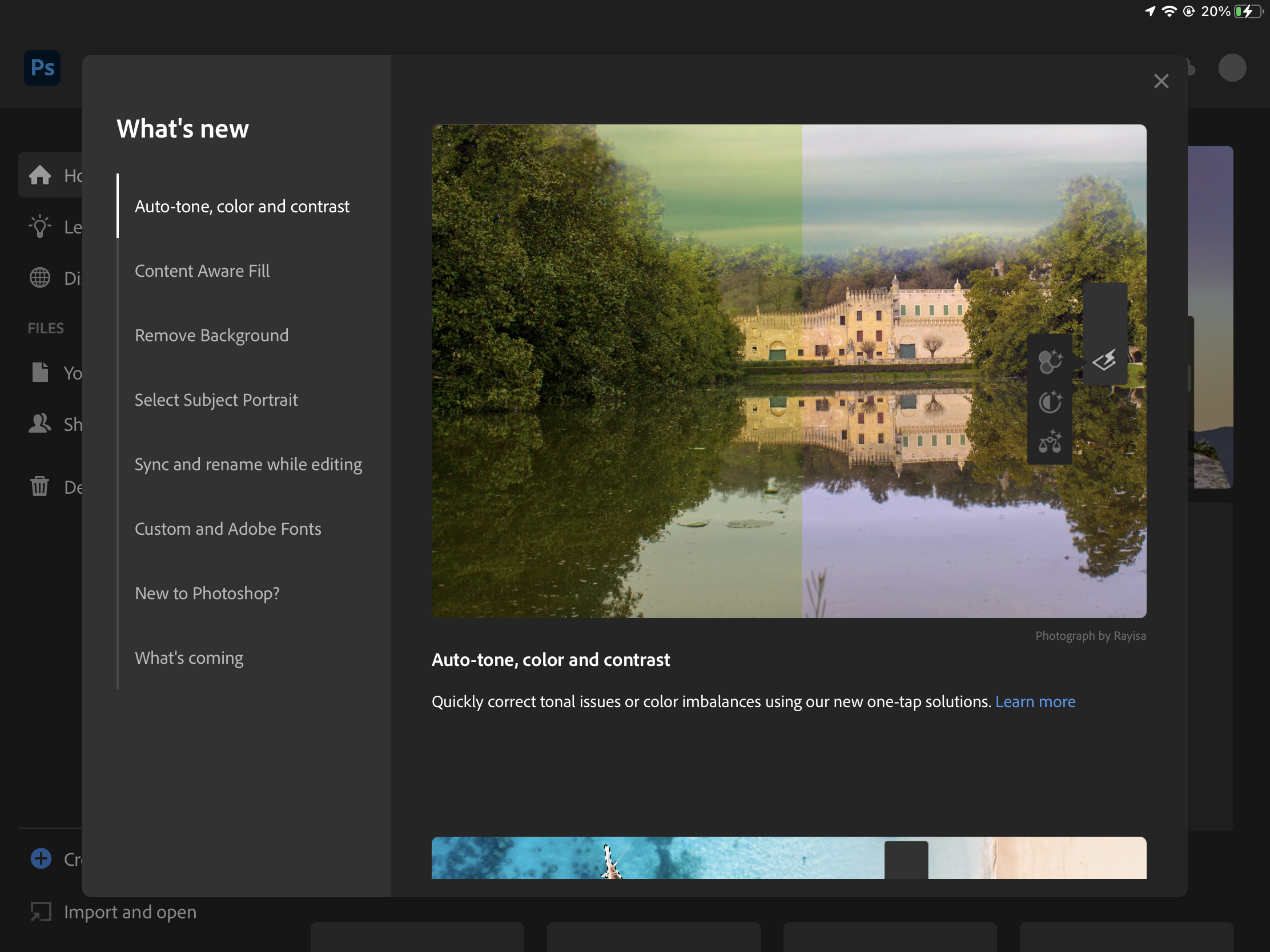Select New to Photoshop? item

(207, 594)
